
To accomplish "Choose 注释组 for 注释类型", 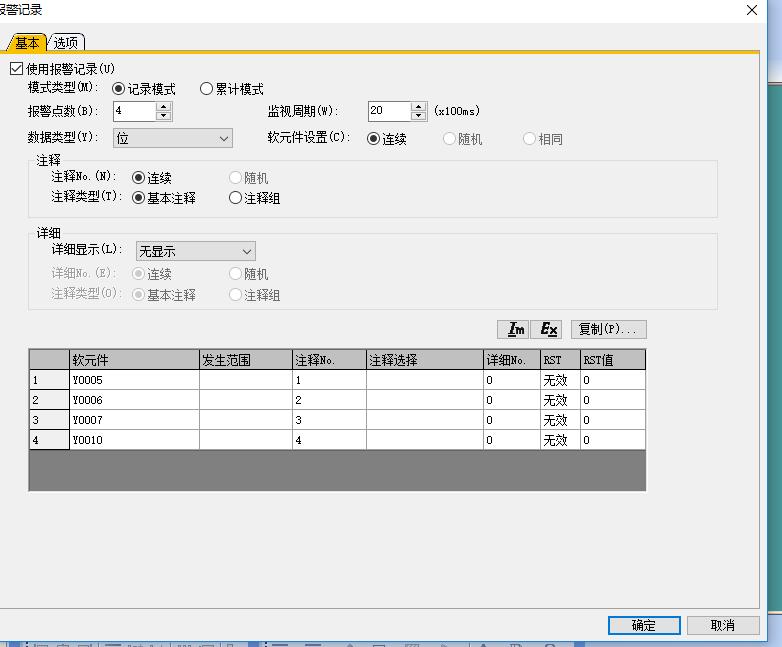I will click(237, 198).
